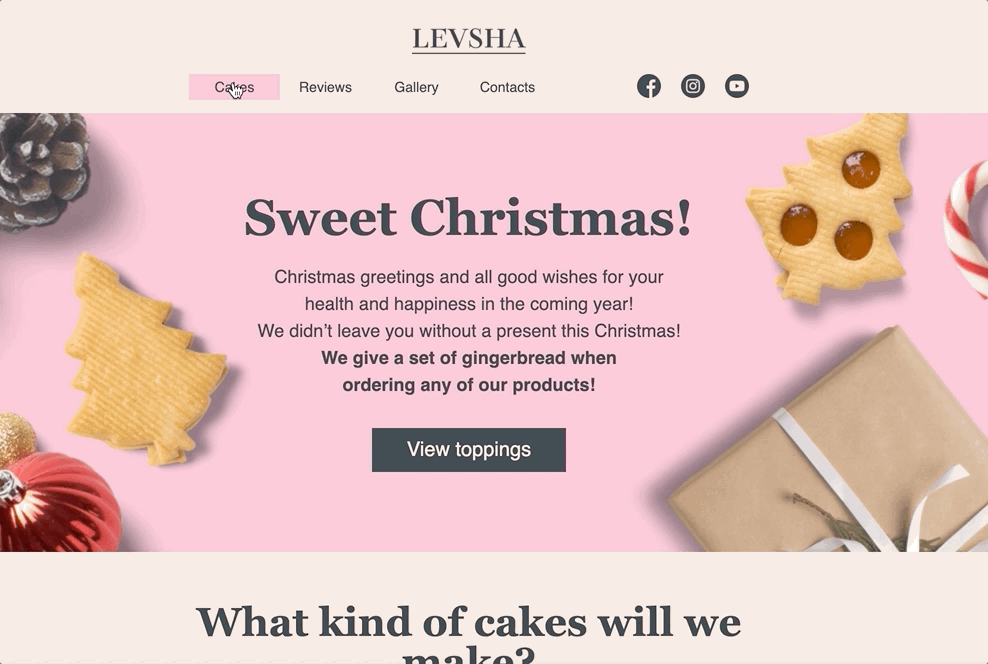
Task: Click the pine cone image
Action: 42,170
